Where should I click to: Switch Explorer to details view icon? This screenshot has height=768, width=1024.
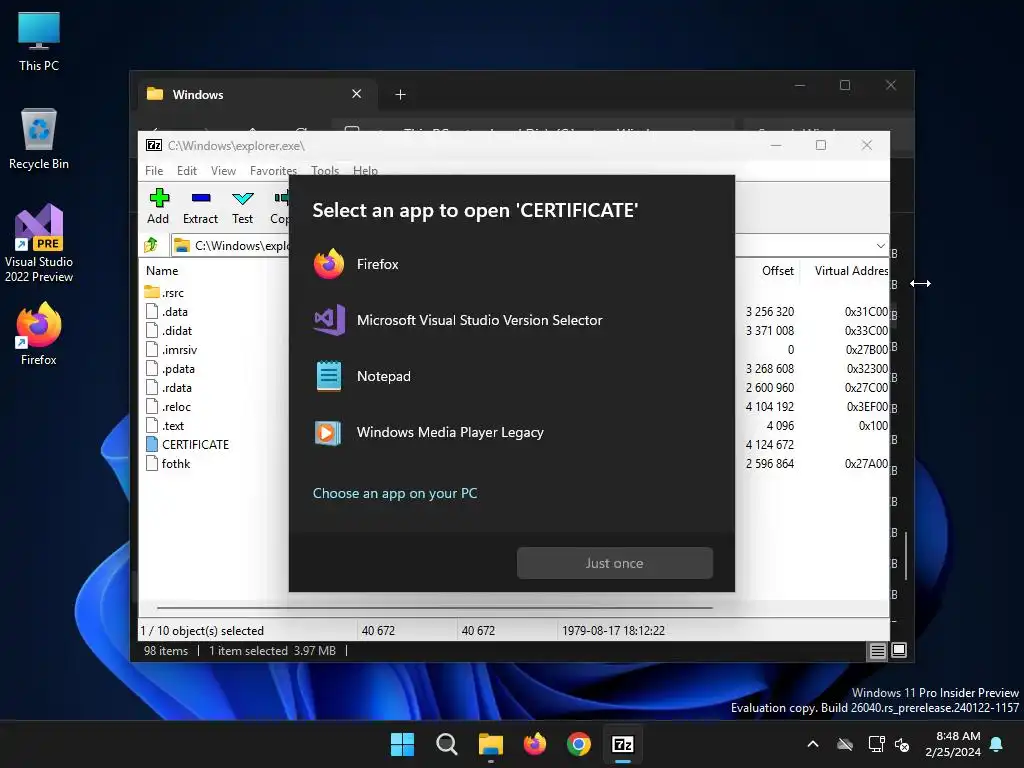click(877, 650)
